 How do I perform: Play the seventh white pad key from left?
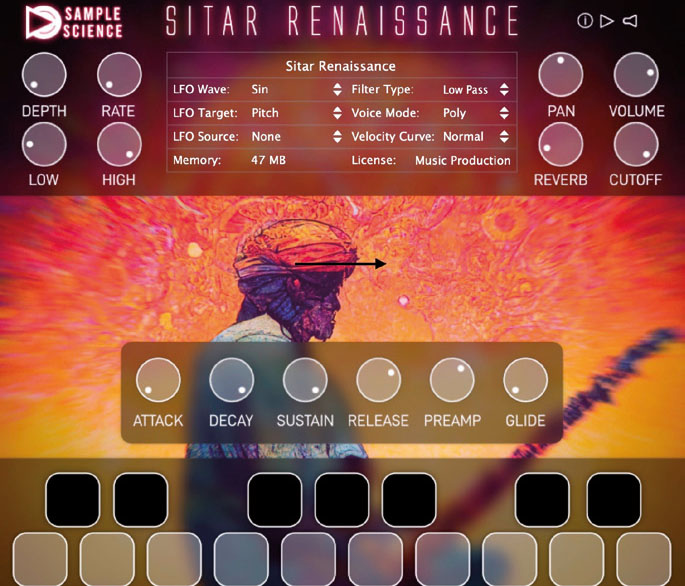[443, 559]
